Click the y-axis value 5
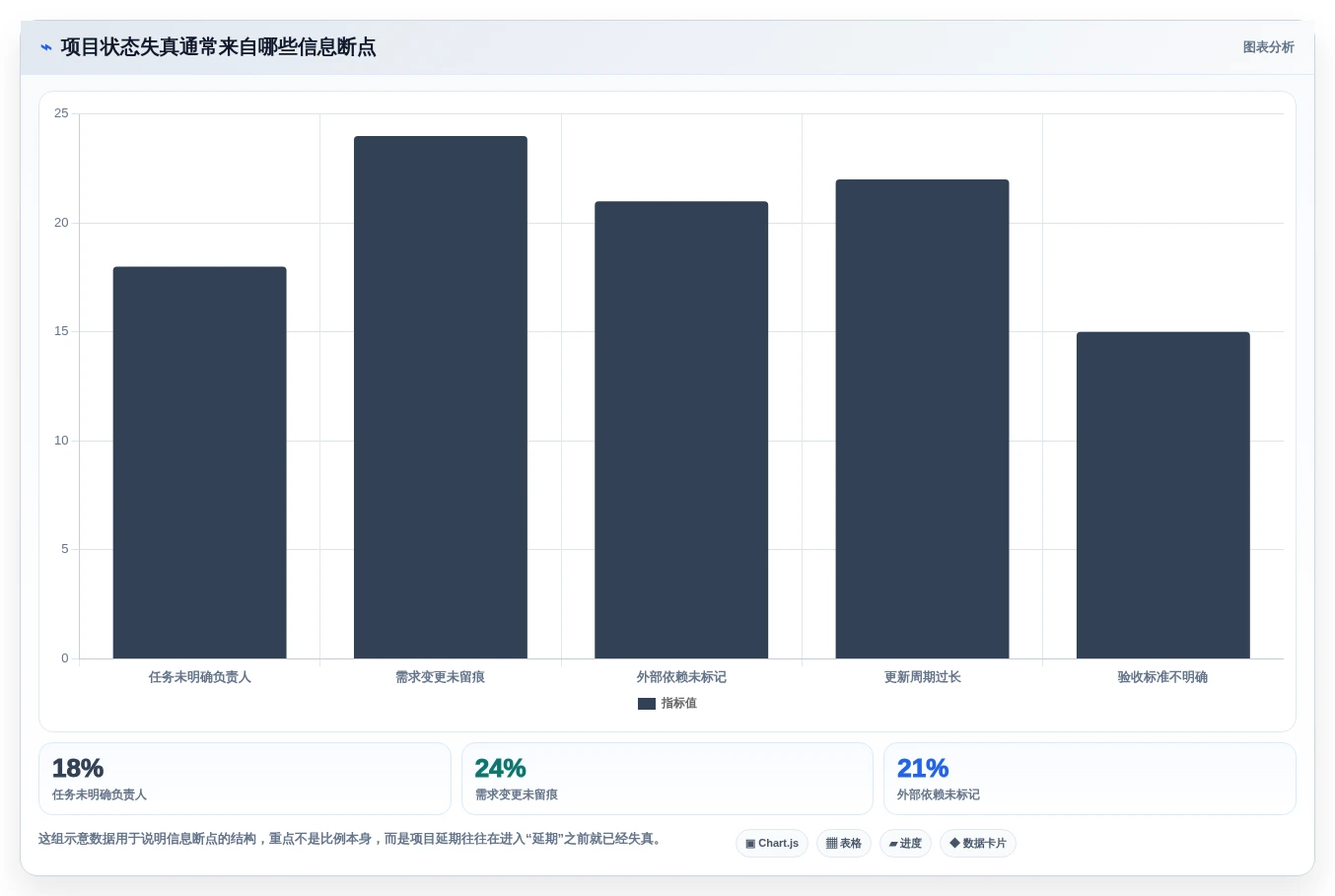 [65, 549]
